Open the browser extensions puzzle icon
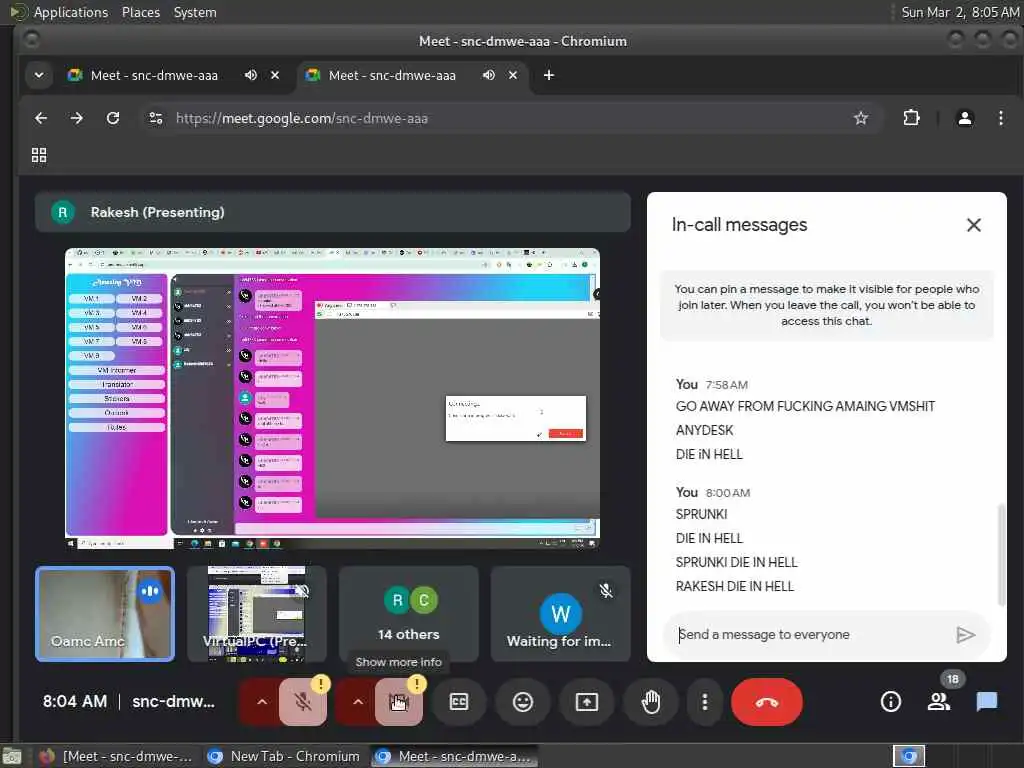The width and height of the screenshot is (1024, 768). coord(911,118)
